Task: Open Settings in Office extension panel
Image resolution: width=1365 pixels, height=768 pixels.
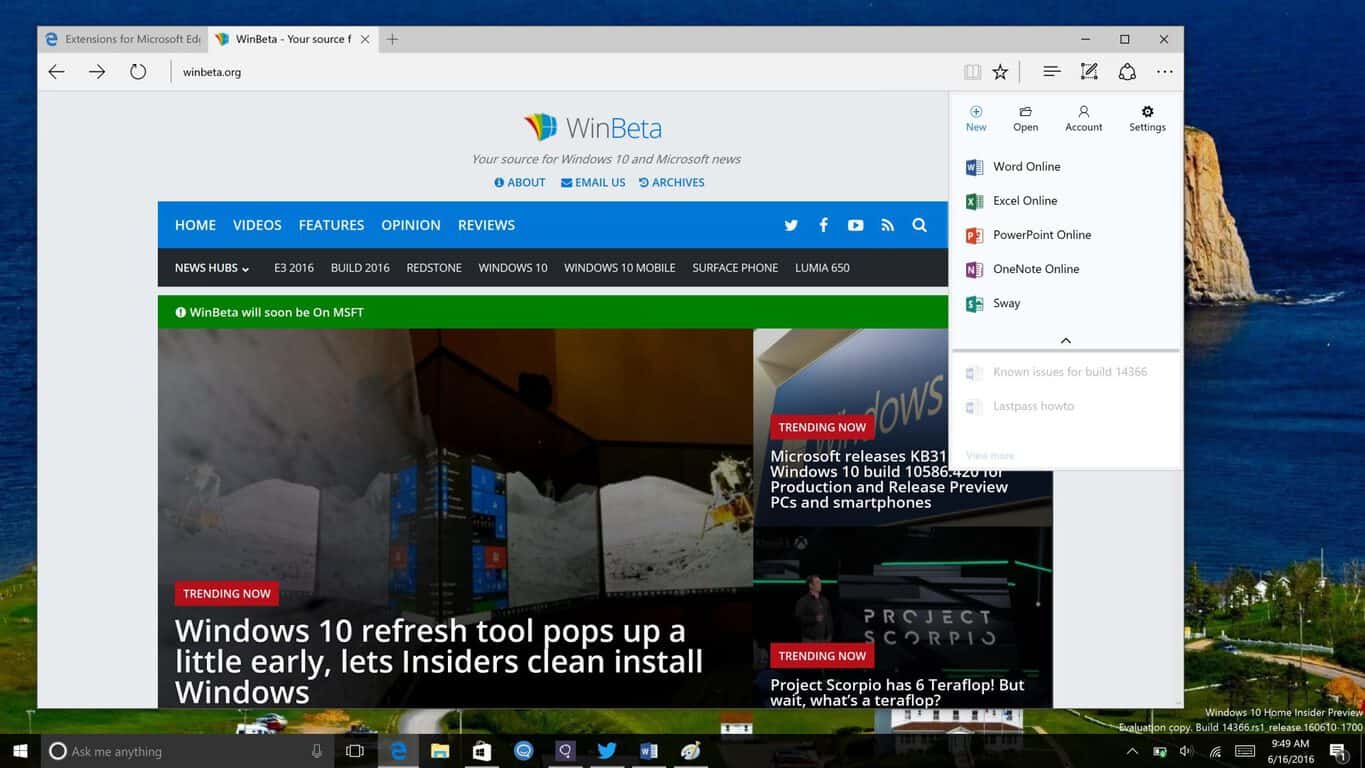Action: point(1147,119)
